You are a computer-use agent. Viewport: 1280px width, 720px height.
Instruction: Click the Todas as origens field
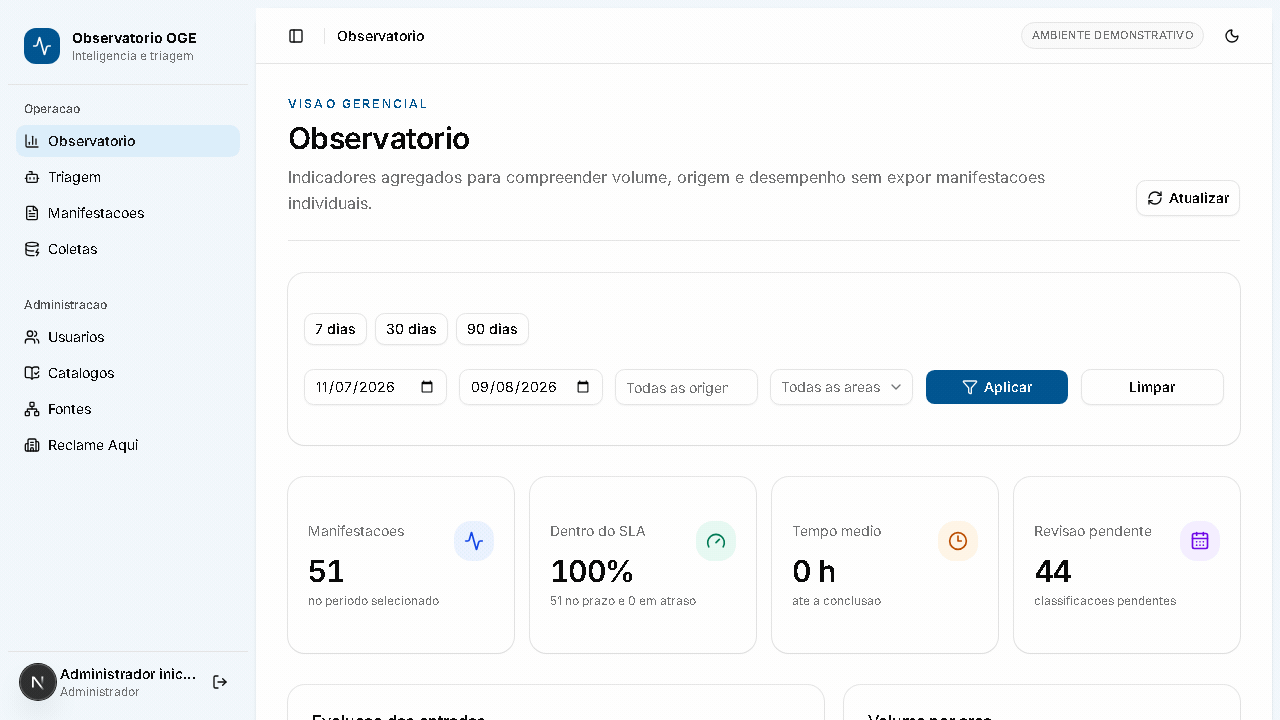tap(686, 387)
